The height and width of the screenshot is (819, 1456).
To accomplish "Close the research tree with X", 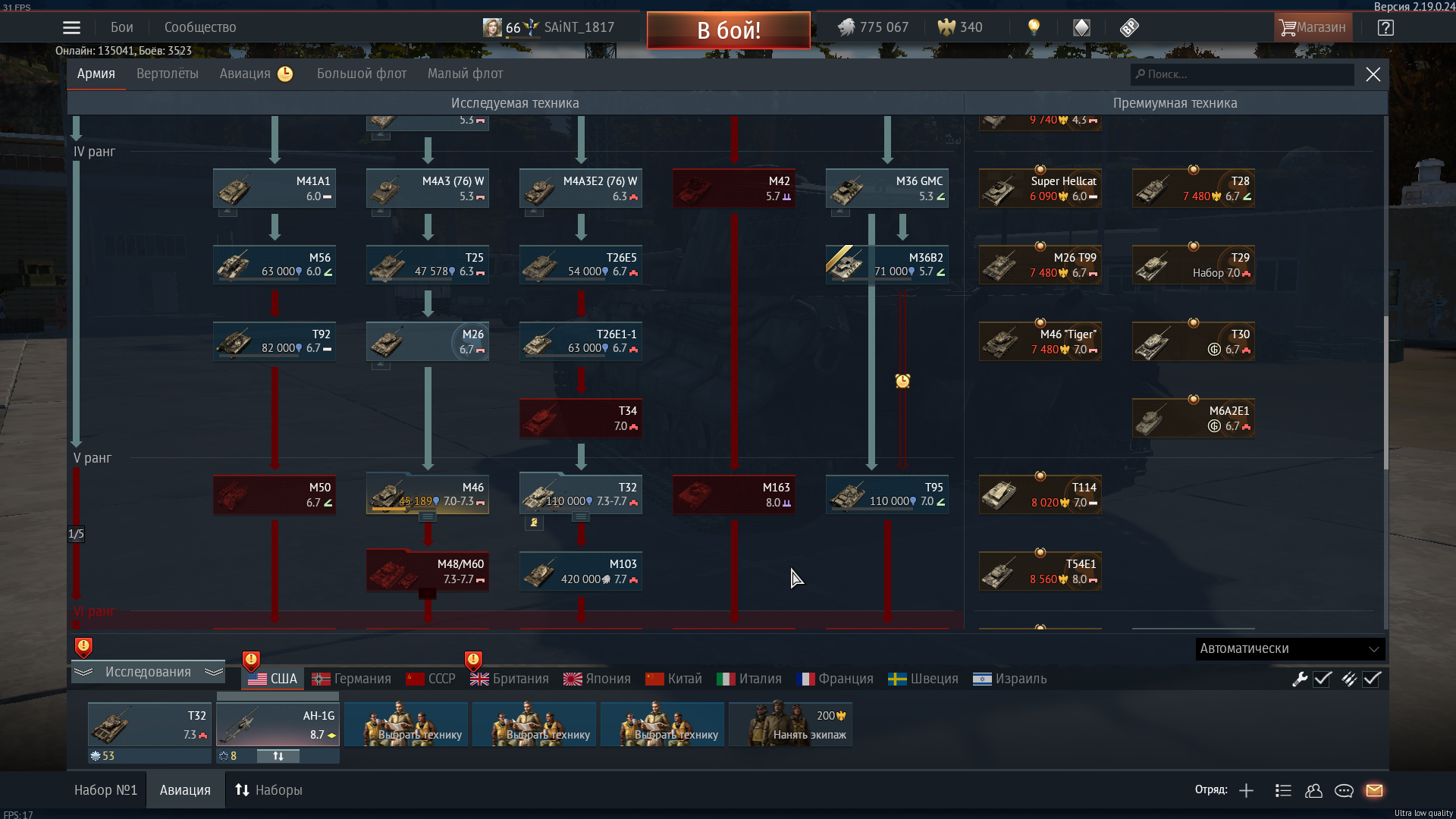I will [x=1373, y=74].
